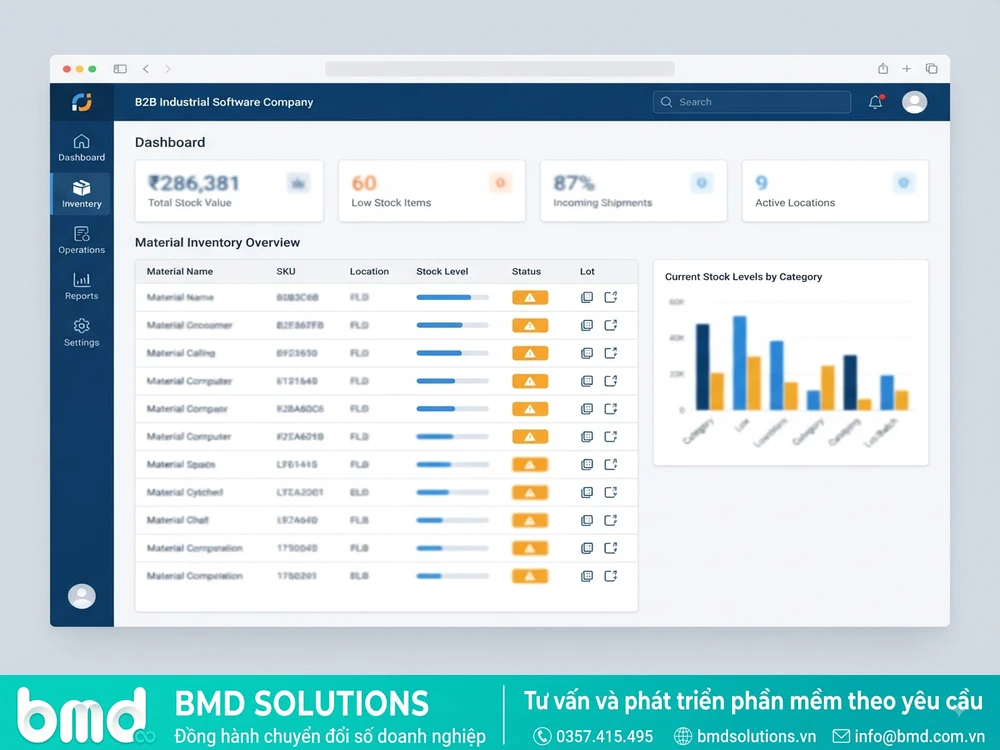Sort by SKU column header
This screenshot has height=750, width=1000.
click(286, 271)
